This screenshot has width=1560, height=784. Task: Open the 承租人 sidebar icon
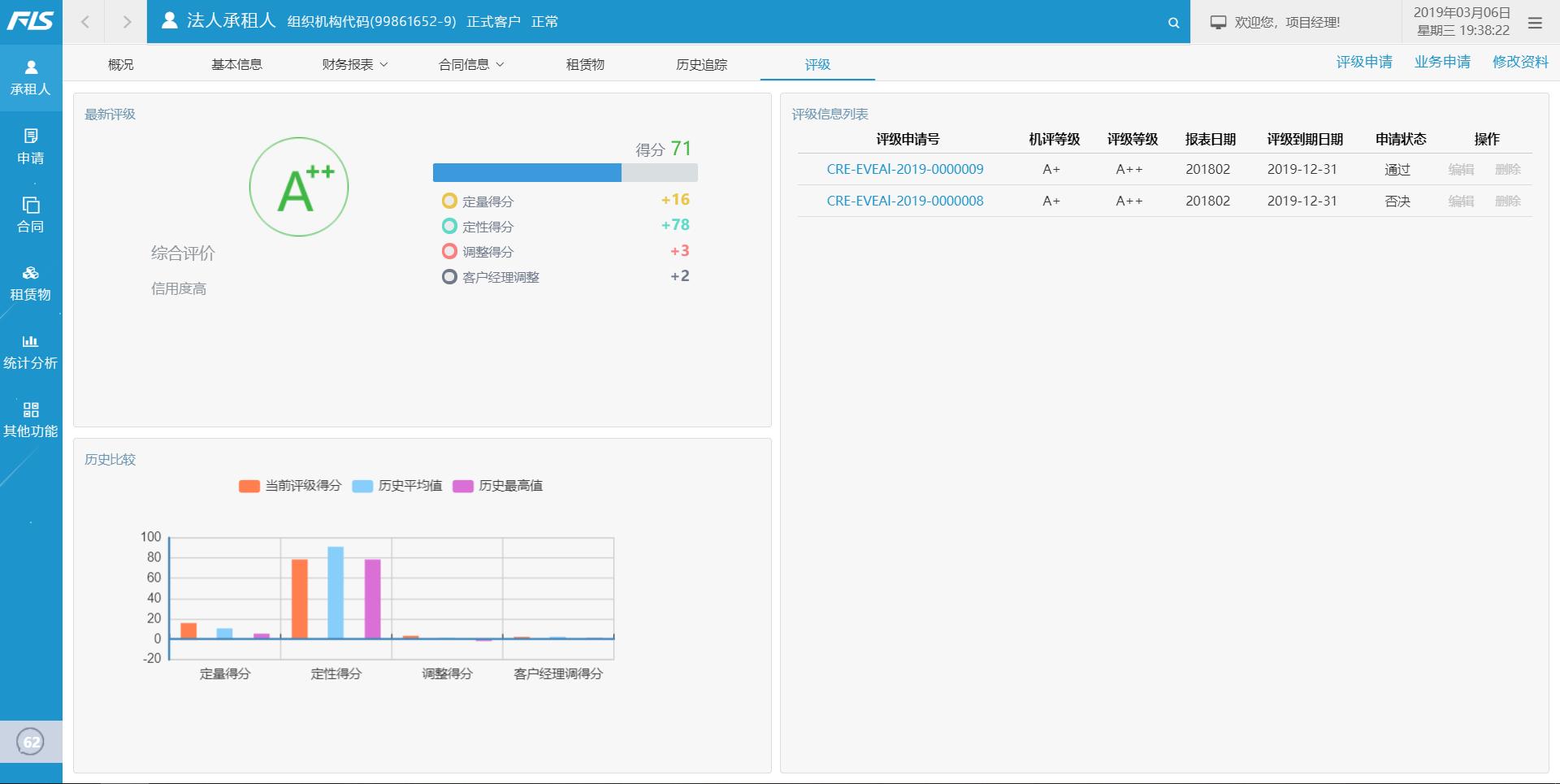click(x=31, y=68)
